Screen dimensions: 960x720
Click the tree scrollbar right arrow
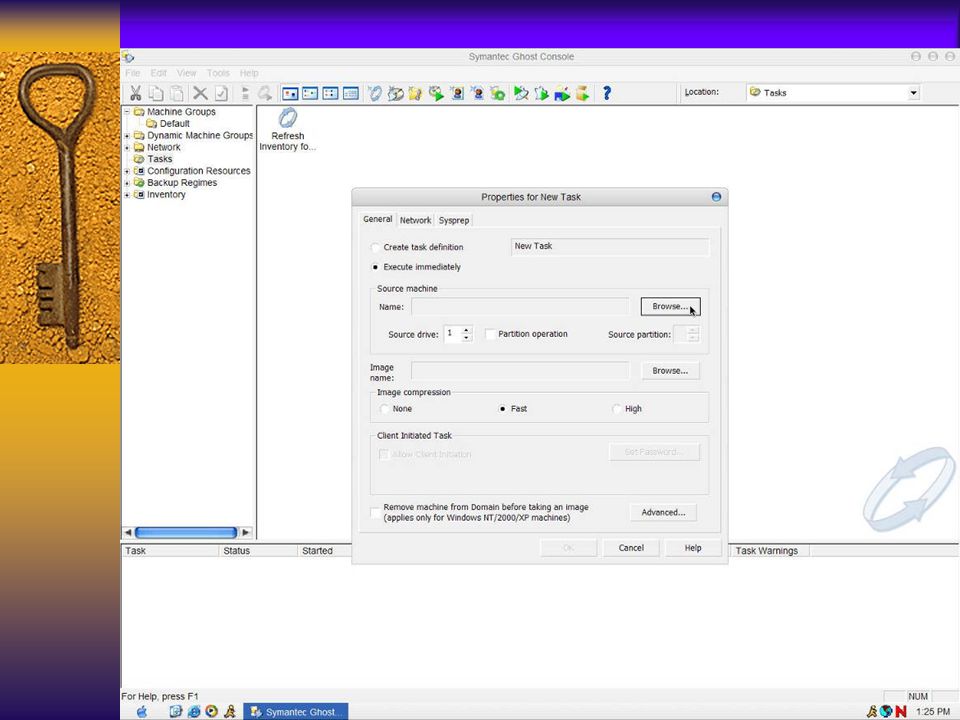pos(246,533)
